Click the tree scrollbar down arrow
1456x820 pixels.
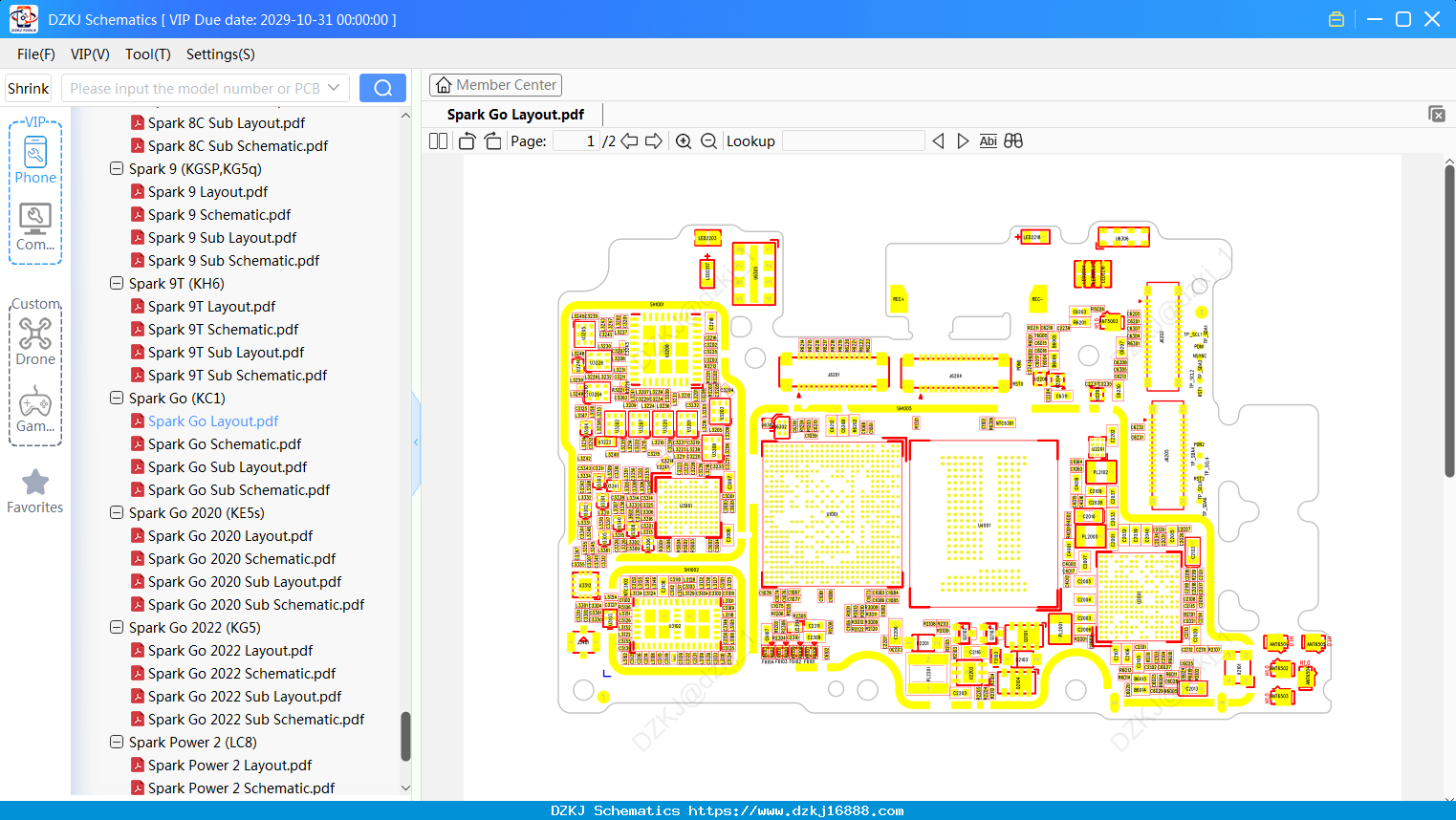tap(405, 788)
